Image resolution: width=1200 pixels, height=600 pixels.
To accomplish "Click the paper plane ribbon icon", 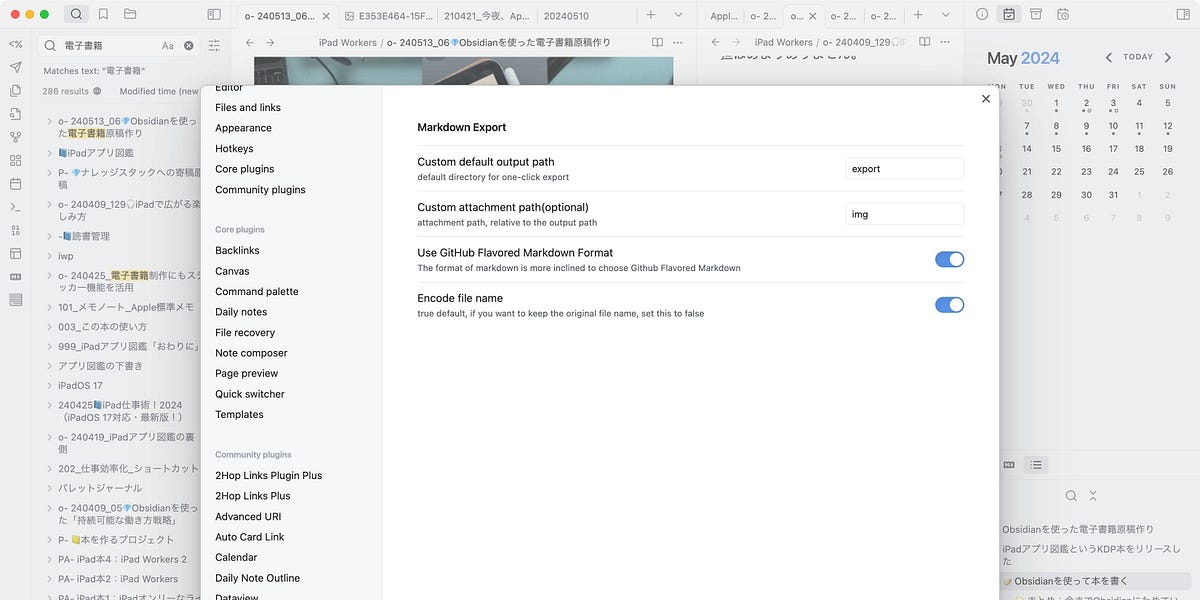I will point(15,67).
